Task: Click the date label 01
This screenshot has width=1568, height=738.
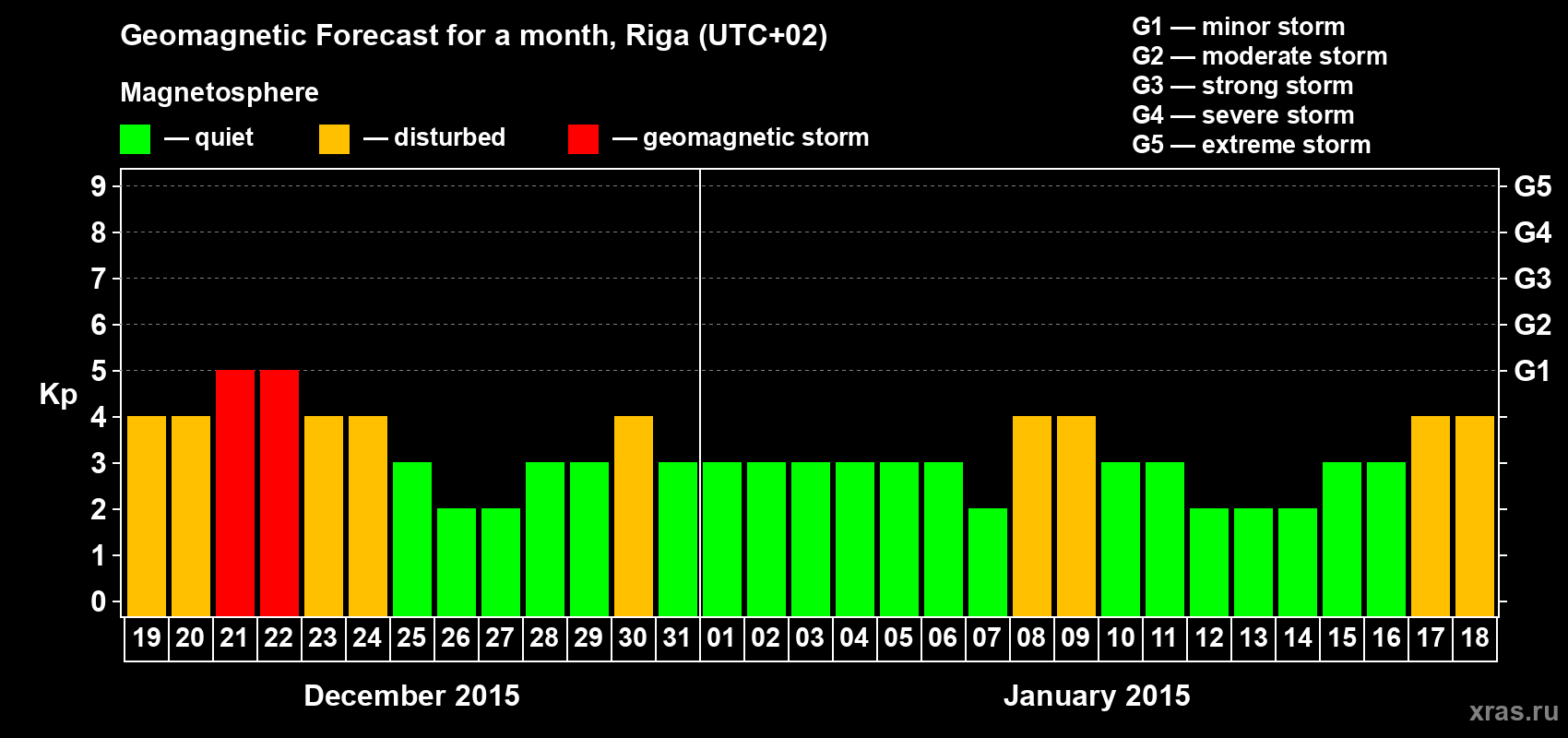Action: click(721, 637)
